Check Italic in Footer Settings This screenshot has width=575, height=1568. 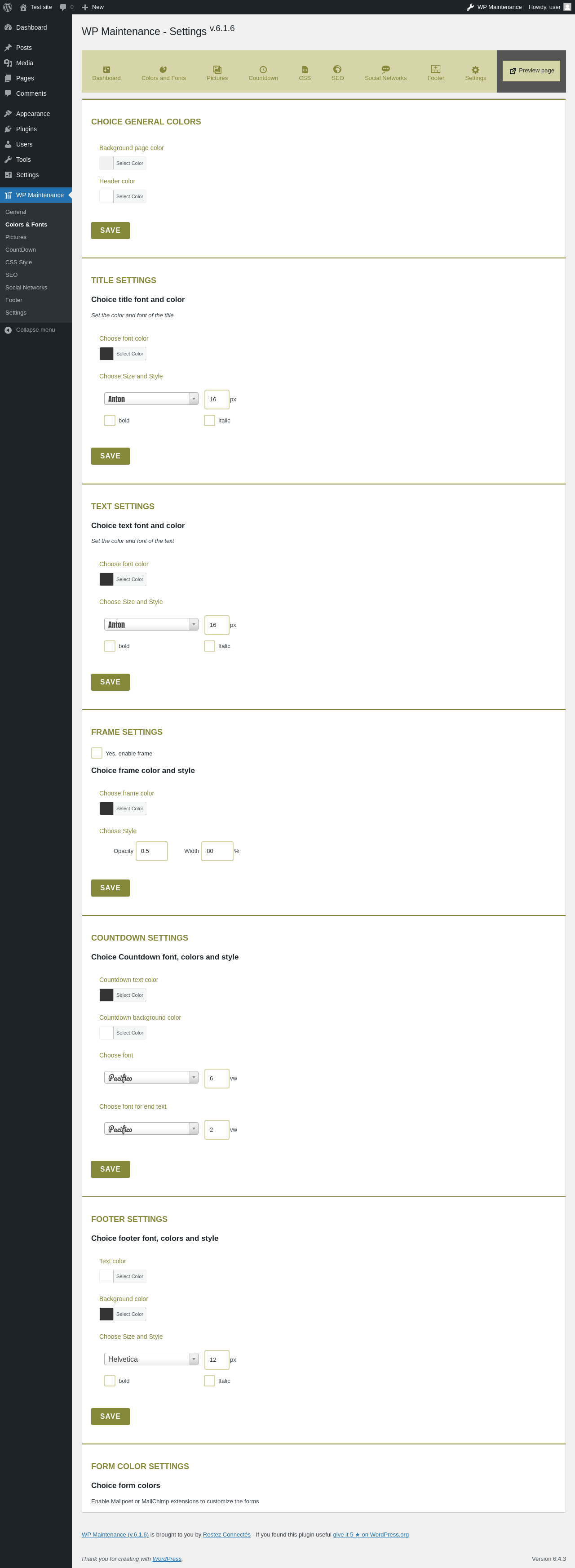209,1381
